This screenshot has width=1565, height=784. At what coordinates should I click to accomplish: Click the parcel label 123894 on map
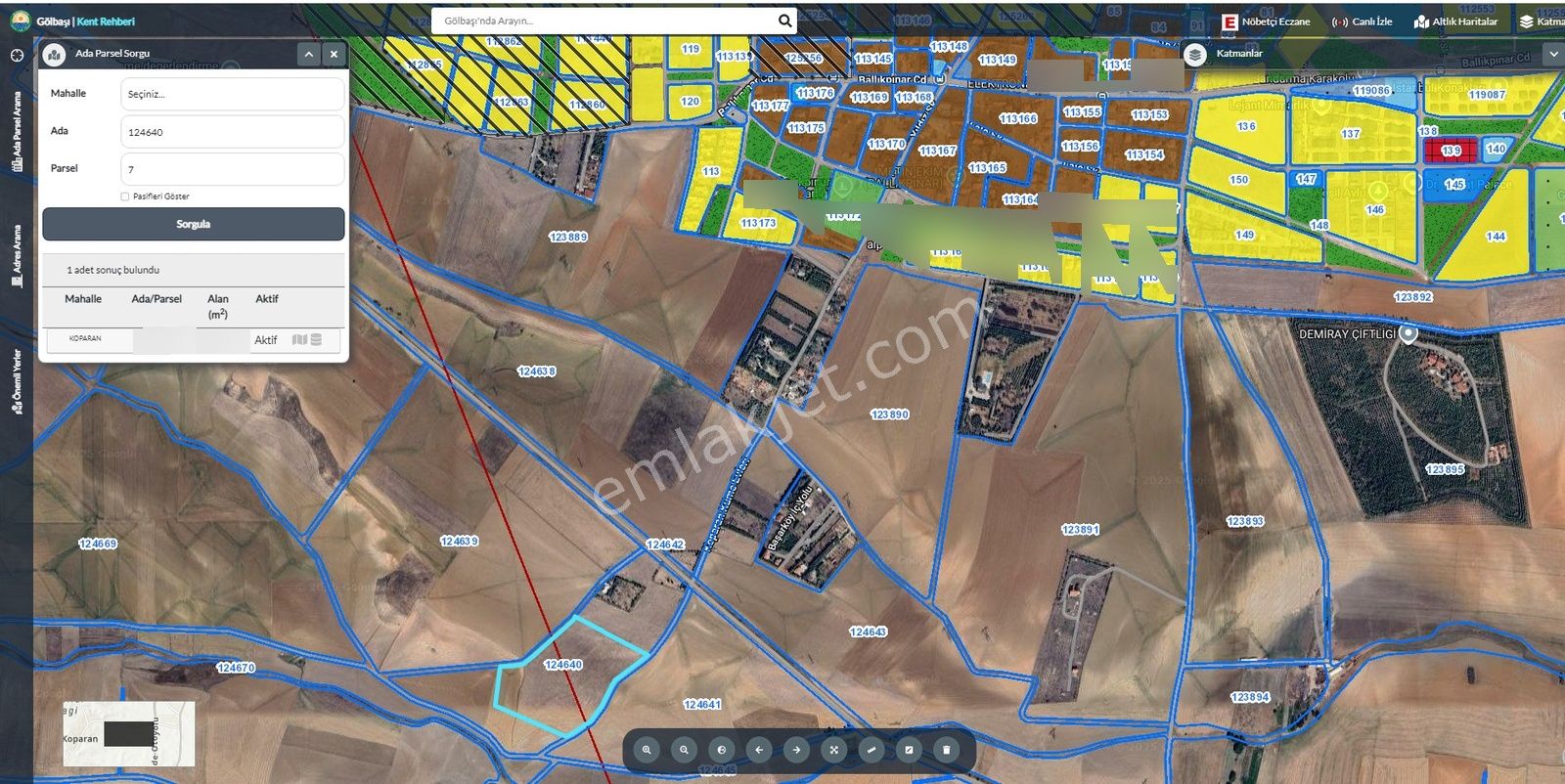pos(1251,697)
